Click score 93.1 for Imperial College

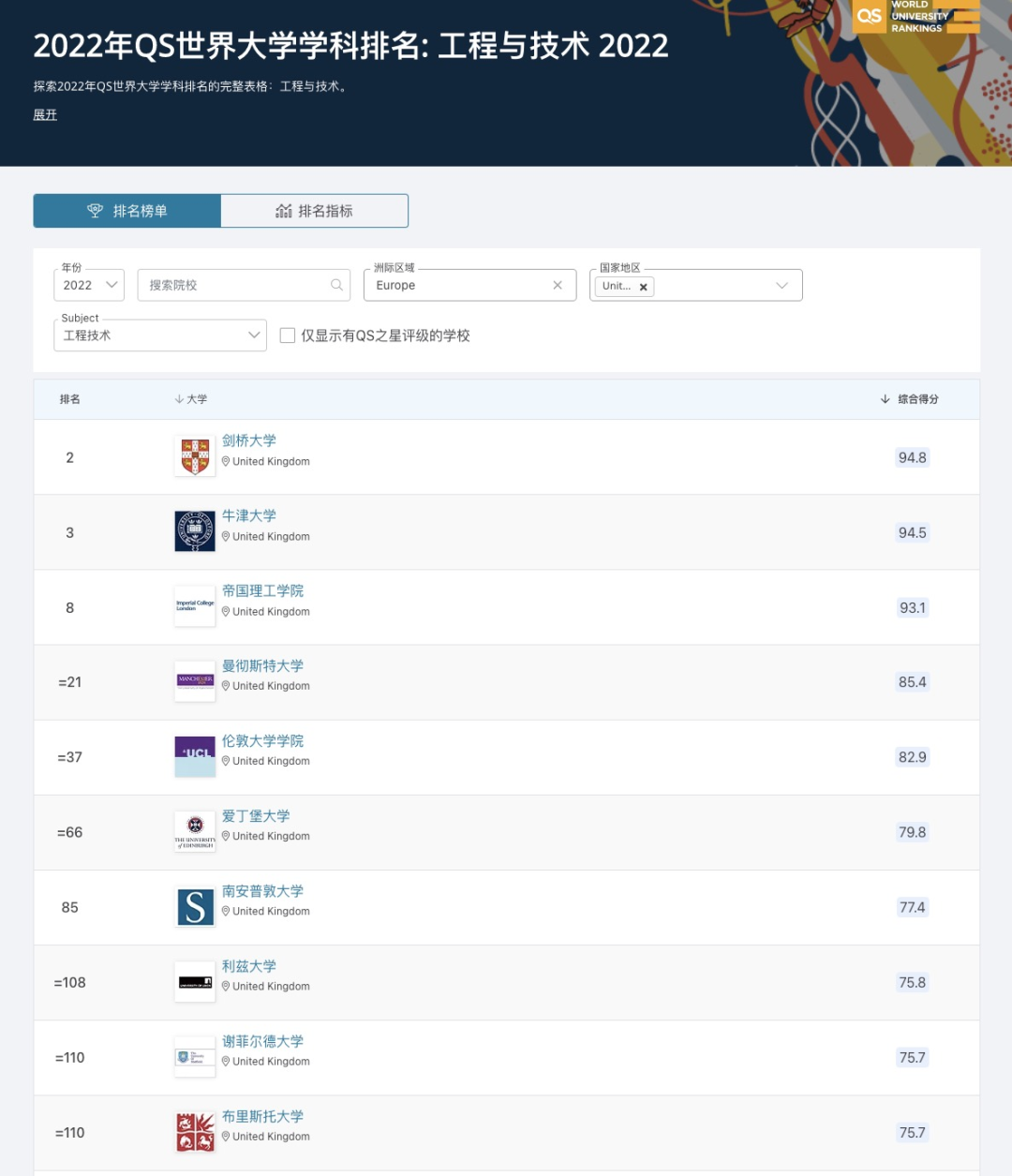(912, 607)
